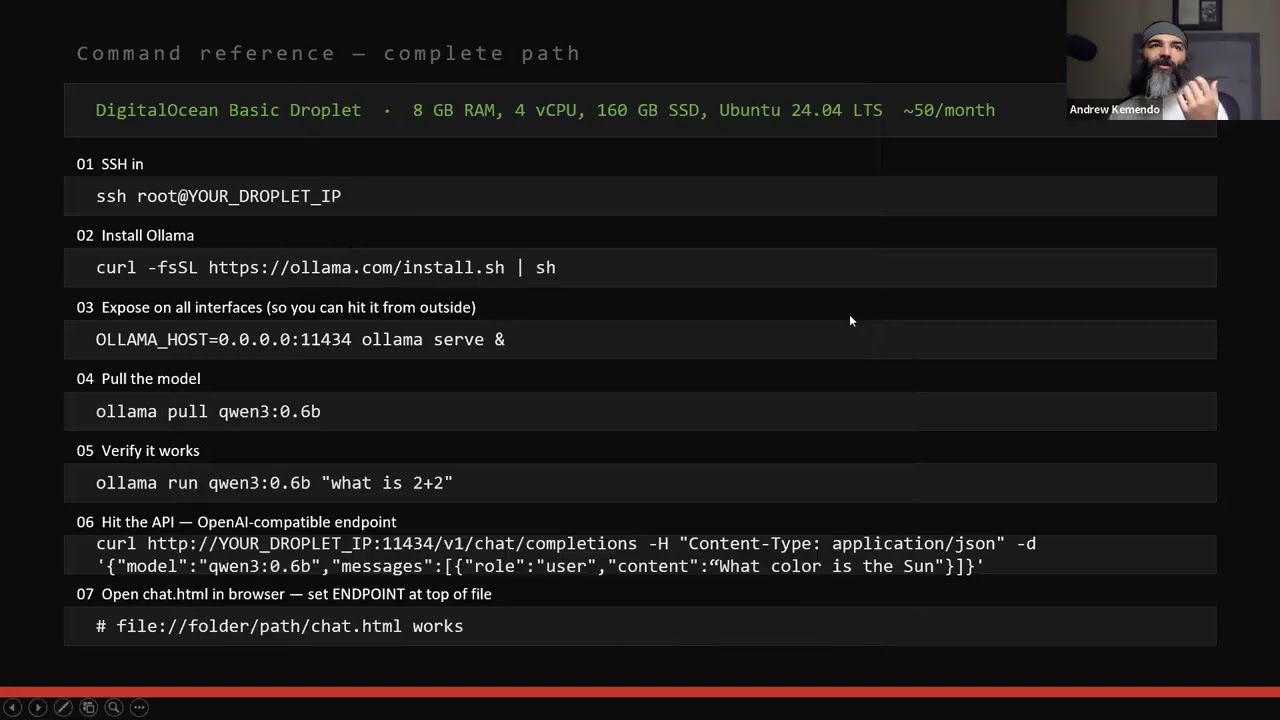Click the OLLAMA_HOST=0.0.0.0:11434 serve command
Viewport: 1280px width, 720px height.
tap(300, 340)
